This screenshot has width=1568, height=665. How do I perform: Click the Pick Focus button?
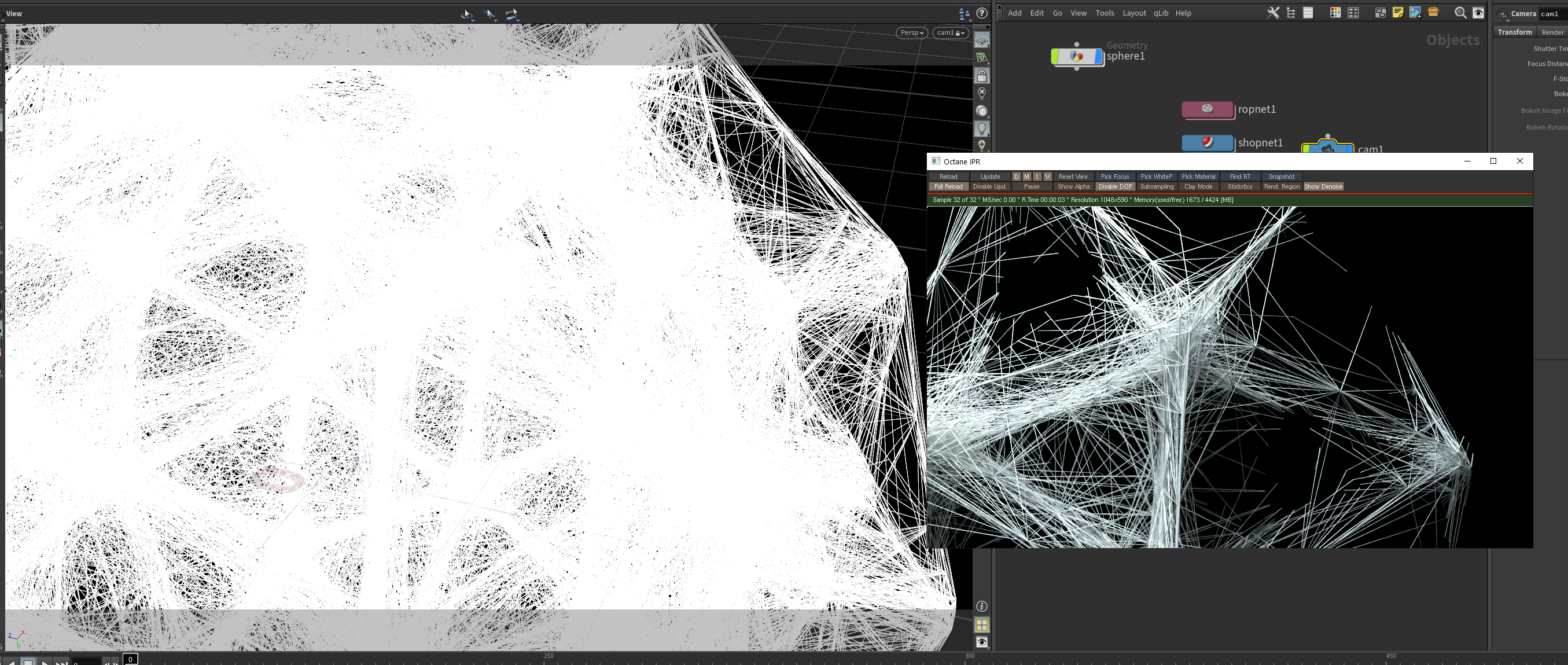click(x=1114, y=177)
